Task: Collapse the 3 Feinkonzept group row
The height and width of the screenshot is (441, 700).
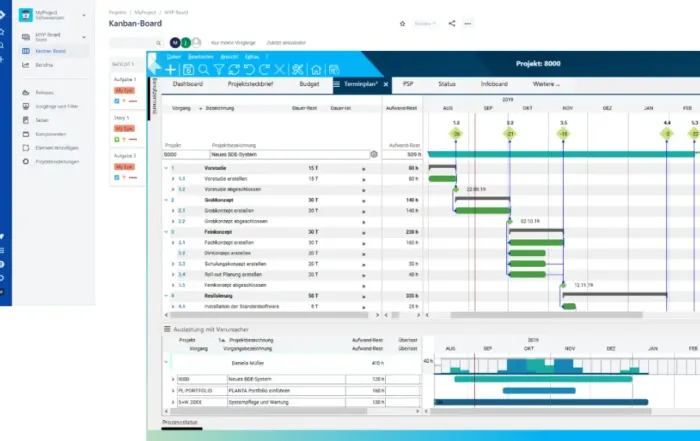Action: click(x=166, y=232)
